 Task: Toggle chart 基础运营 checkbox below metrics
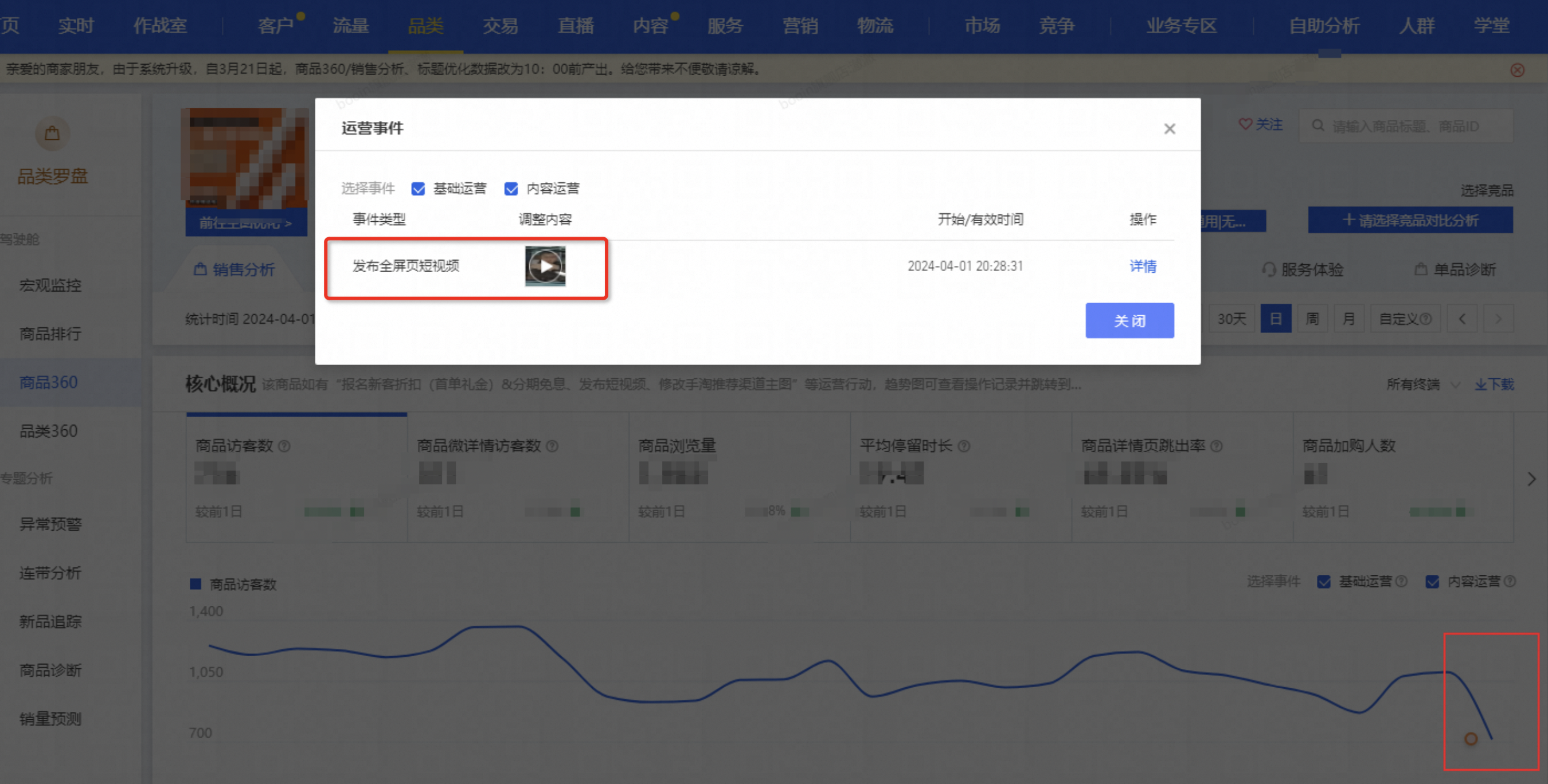[x=1323, y=582]
